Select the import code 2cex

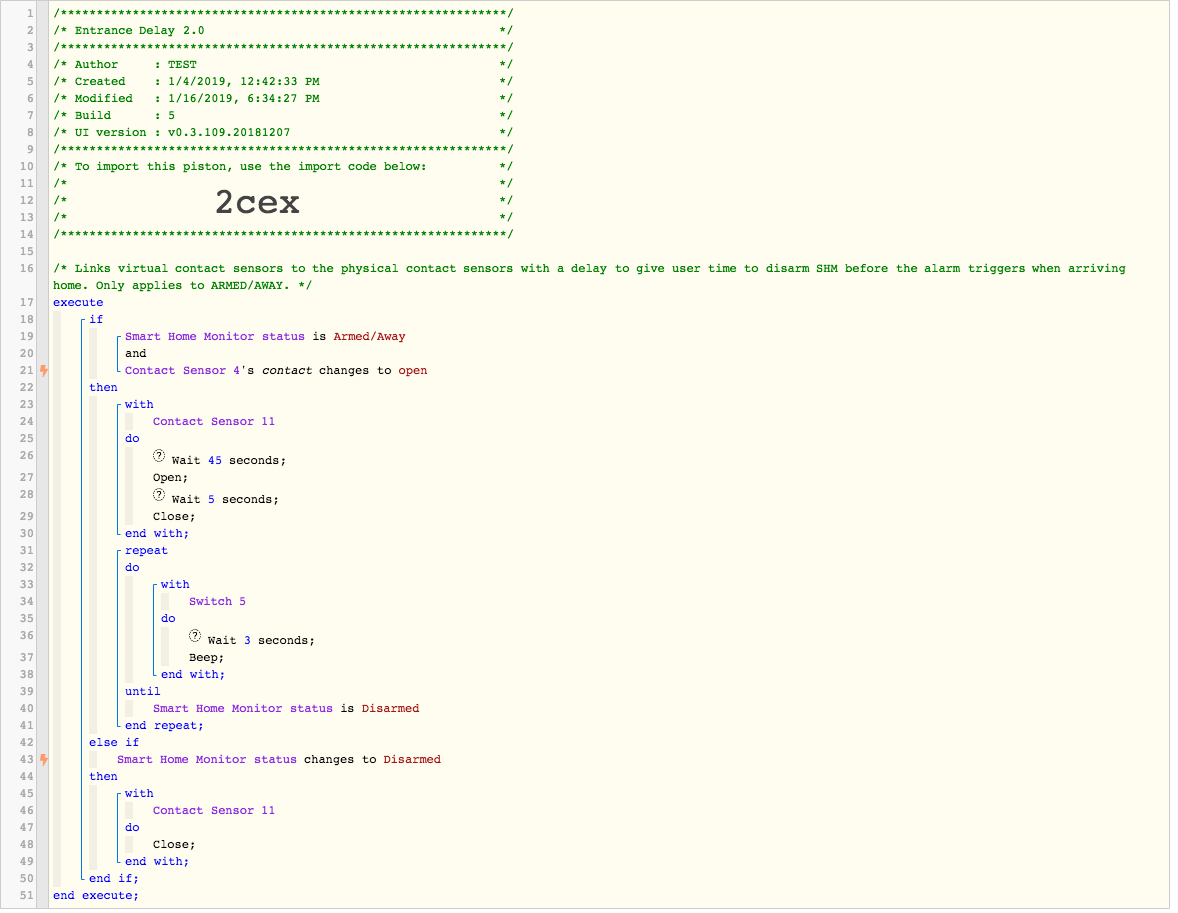[x=258, y=201]
